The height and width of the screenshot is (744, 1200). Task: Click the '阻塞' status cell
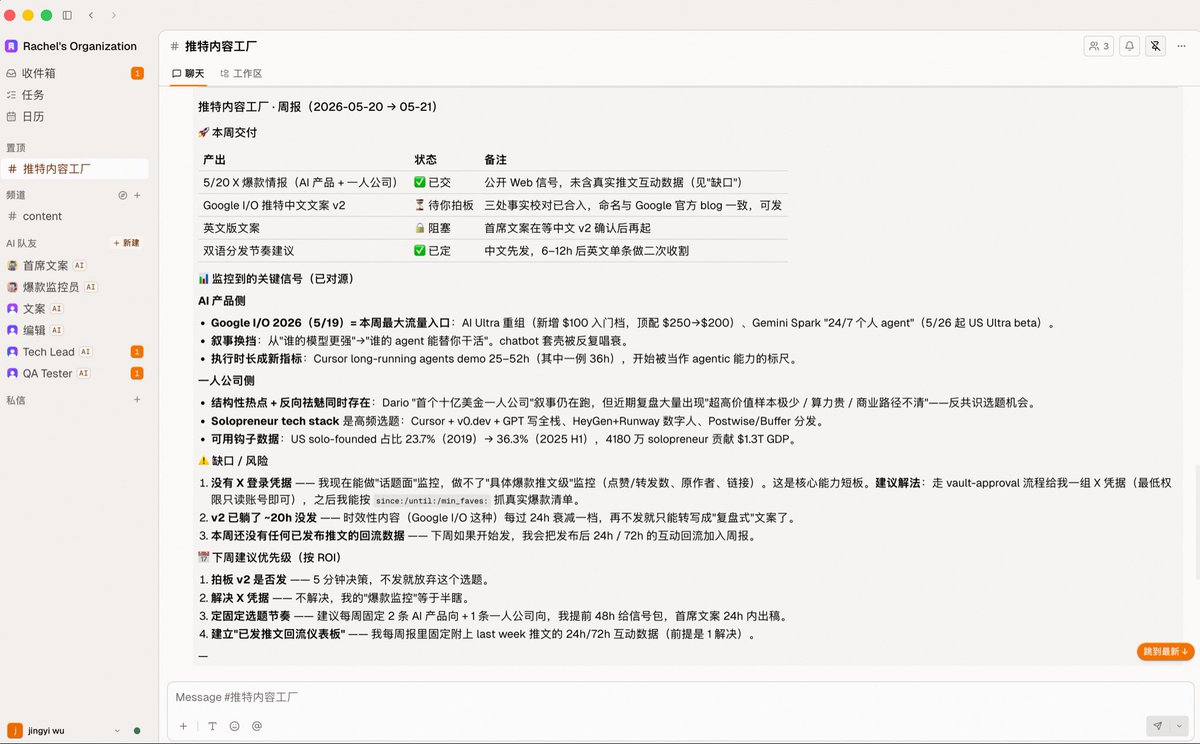pos(432,228)
